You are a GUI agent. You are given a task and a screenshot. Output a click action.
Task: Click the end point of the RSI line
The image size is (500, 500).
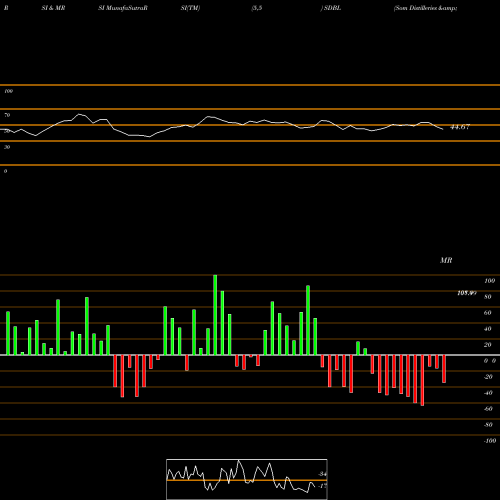[443, 129]
